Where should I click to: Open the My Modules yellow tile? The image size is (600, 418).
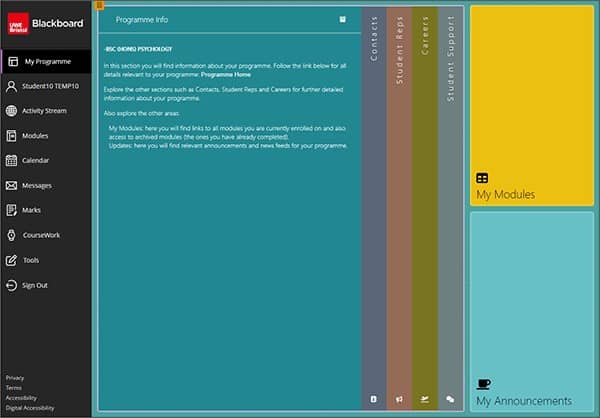(x=532, y=106)
